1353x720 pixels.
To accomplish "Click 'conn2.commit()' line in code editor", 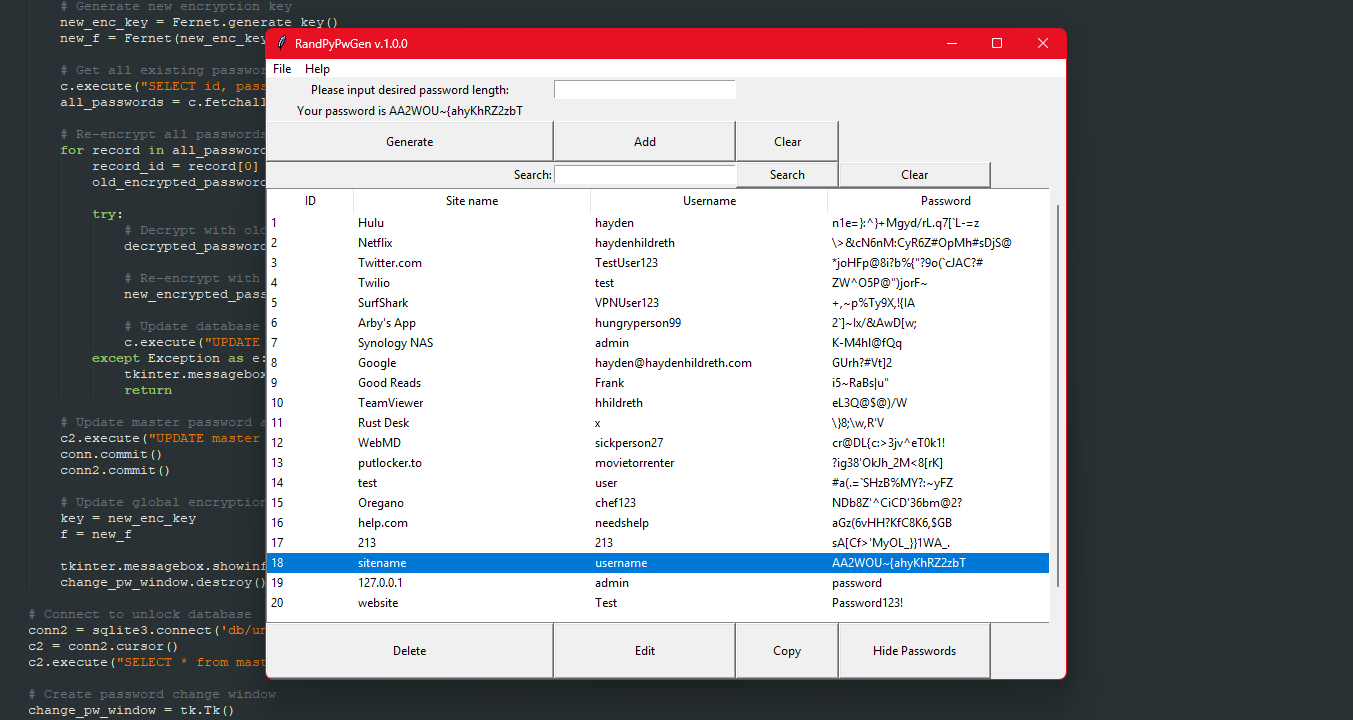I will point(115,470).
